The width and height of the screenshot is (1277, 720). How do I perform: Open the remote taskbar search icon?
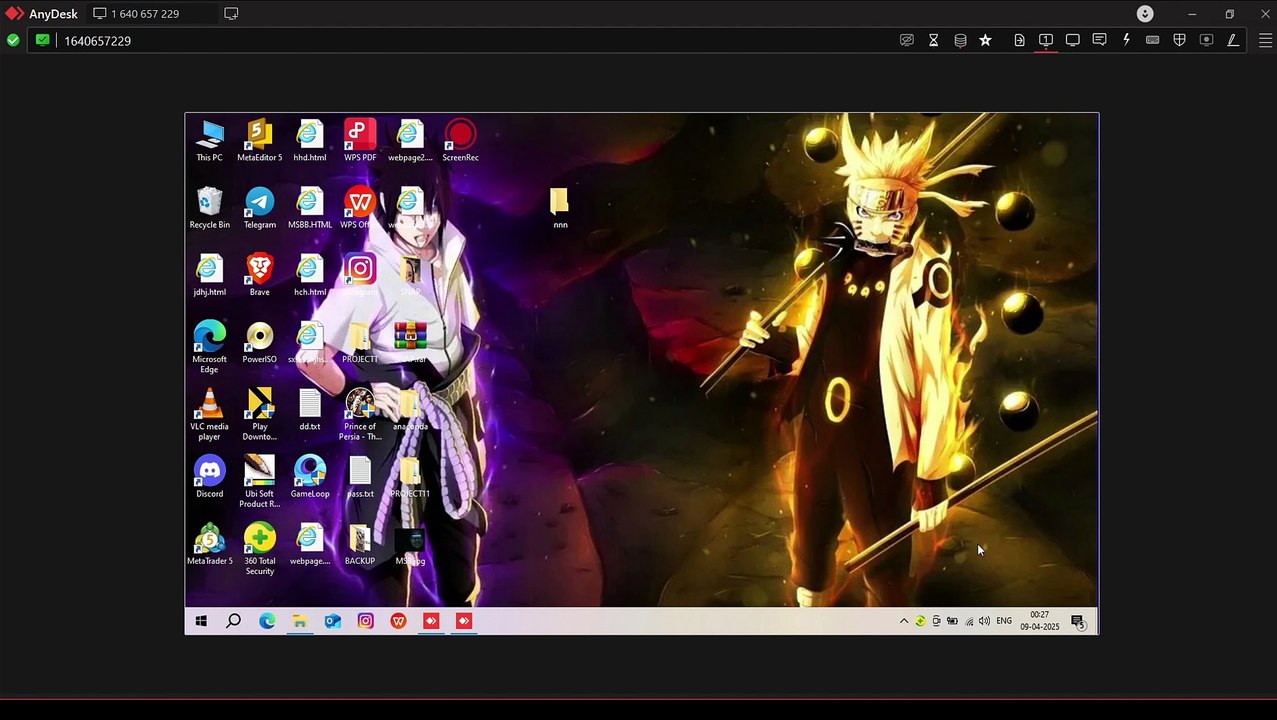pos(233,621)
